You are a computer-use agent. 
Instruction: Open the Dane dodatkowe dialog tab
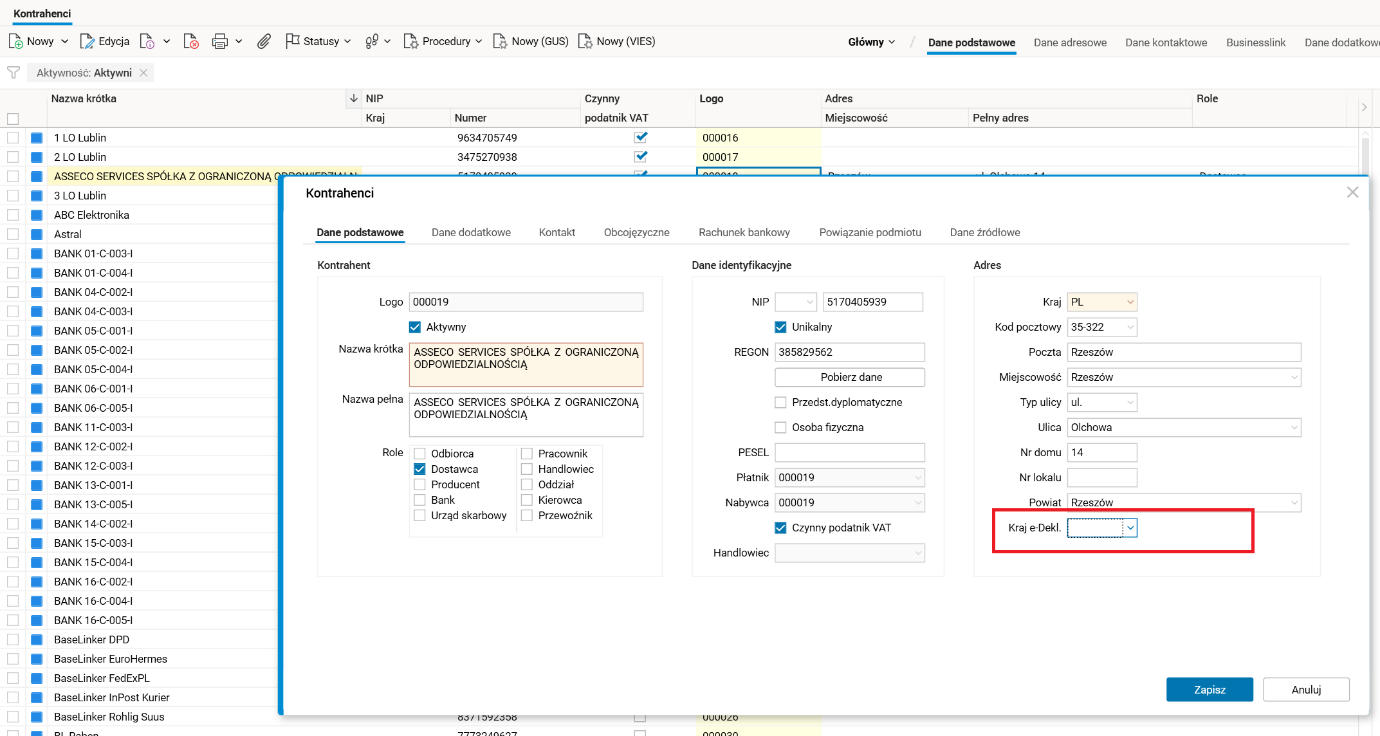coord(471,232)
